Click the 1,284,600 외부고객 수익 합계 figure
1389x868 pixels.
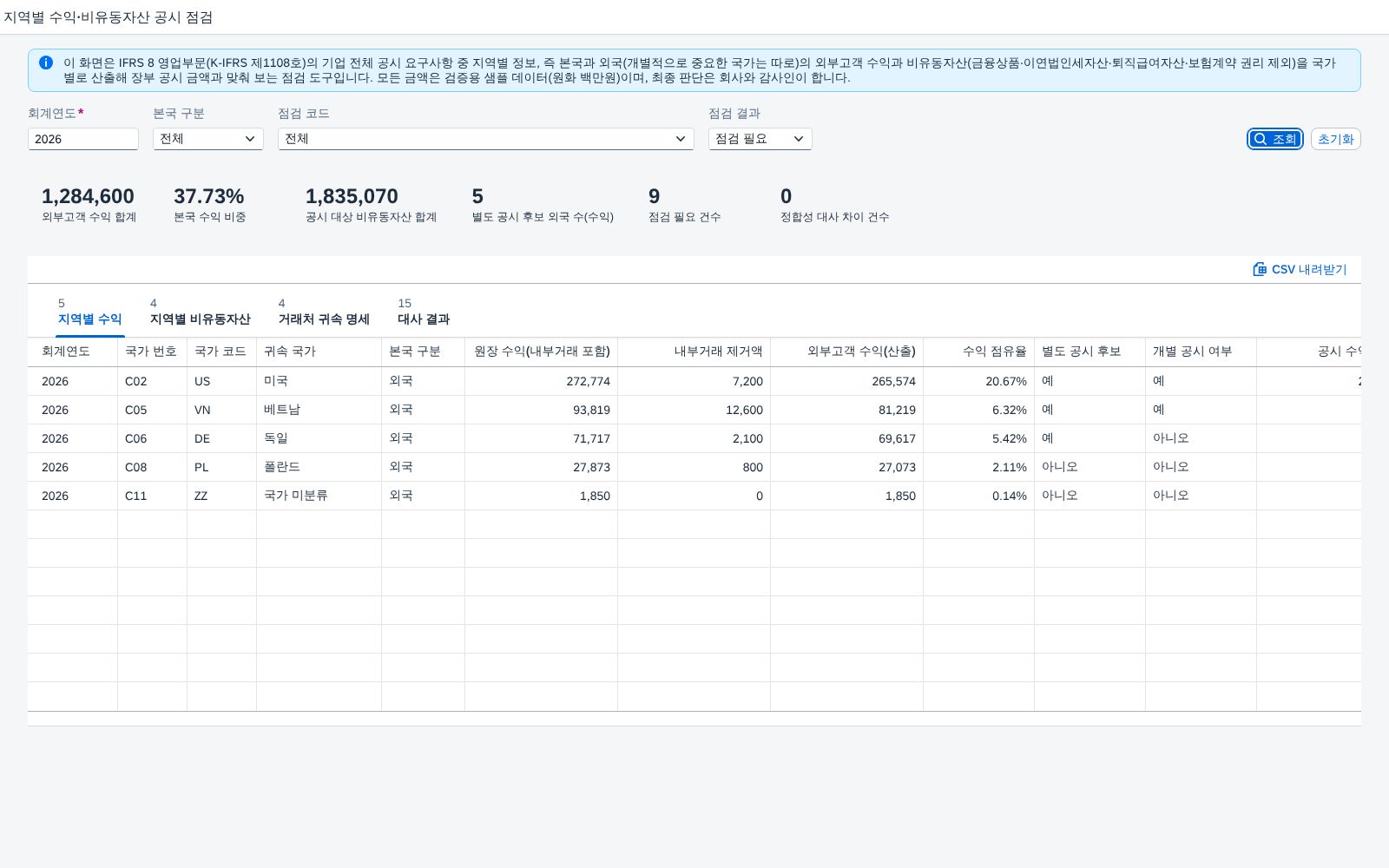point(88,196)
